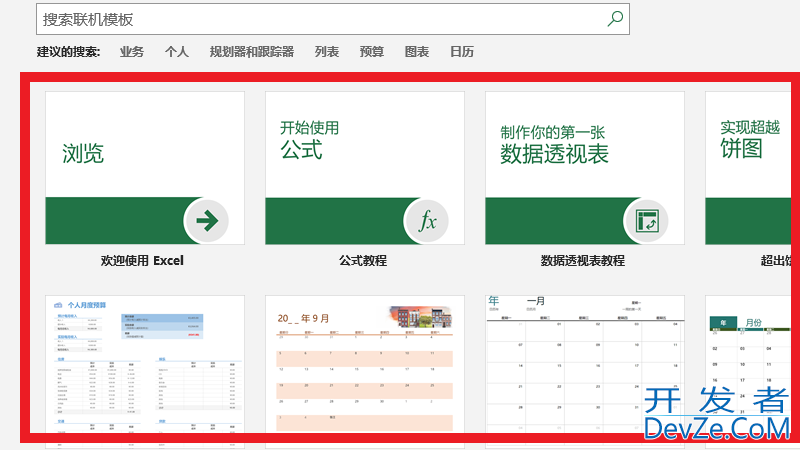
Task: Open the 个人月度预算 template
Action: click(145, 364)
